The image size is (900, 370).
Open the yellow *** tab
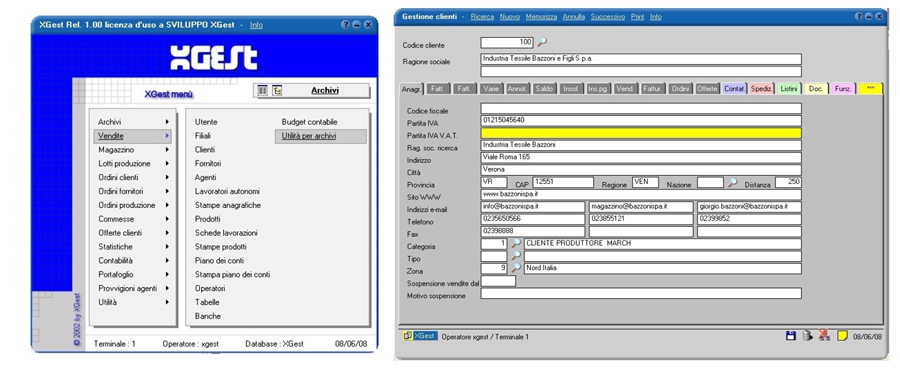tap(871, 88)
